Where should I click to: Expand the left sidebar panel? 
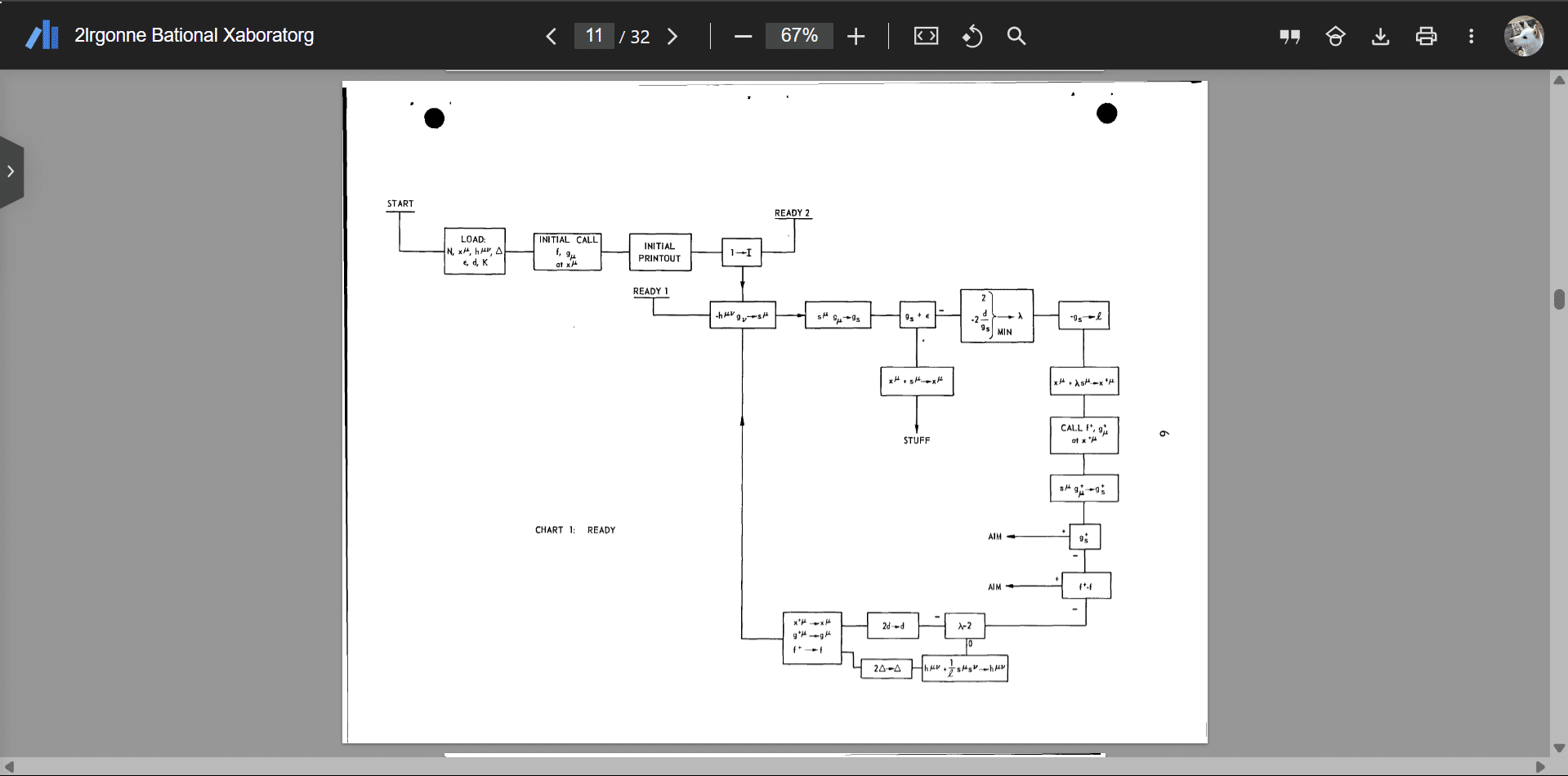[x=11, y=172]
